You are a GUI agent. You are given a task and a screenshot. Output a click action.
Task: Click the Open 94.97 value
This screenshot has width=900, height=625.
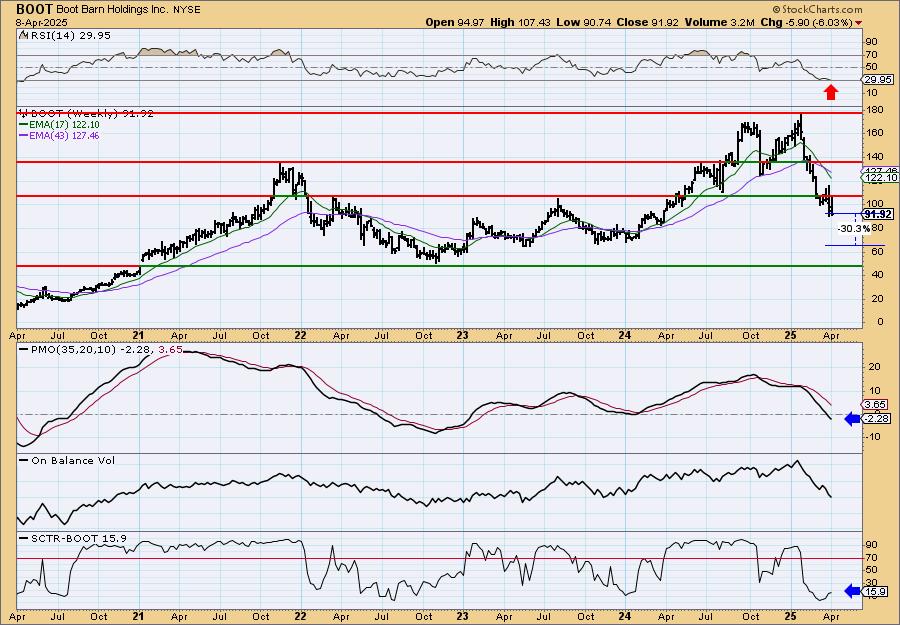click(x=455, y=22)
